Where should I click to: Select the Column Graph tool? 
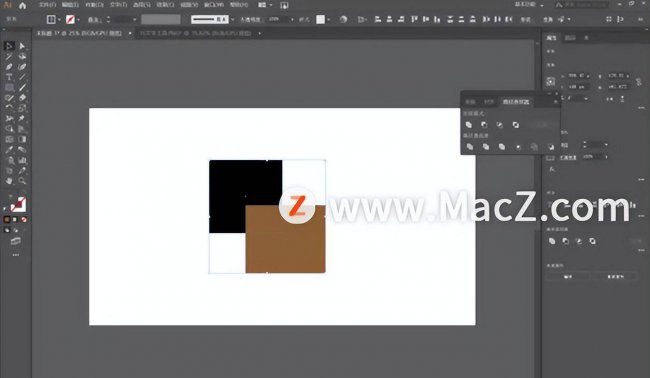coord(22,160)
